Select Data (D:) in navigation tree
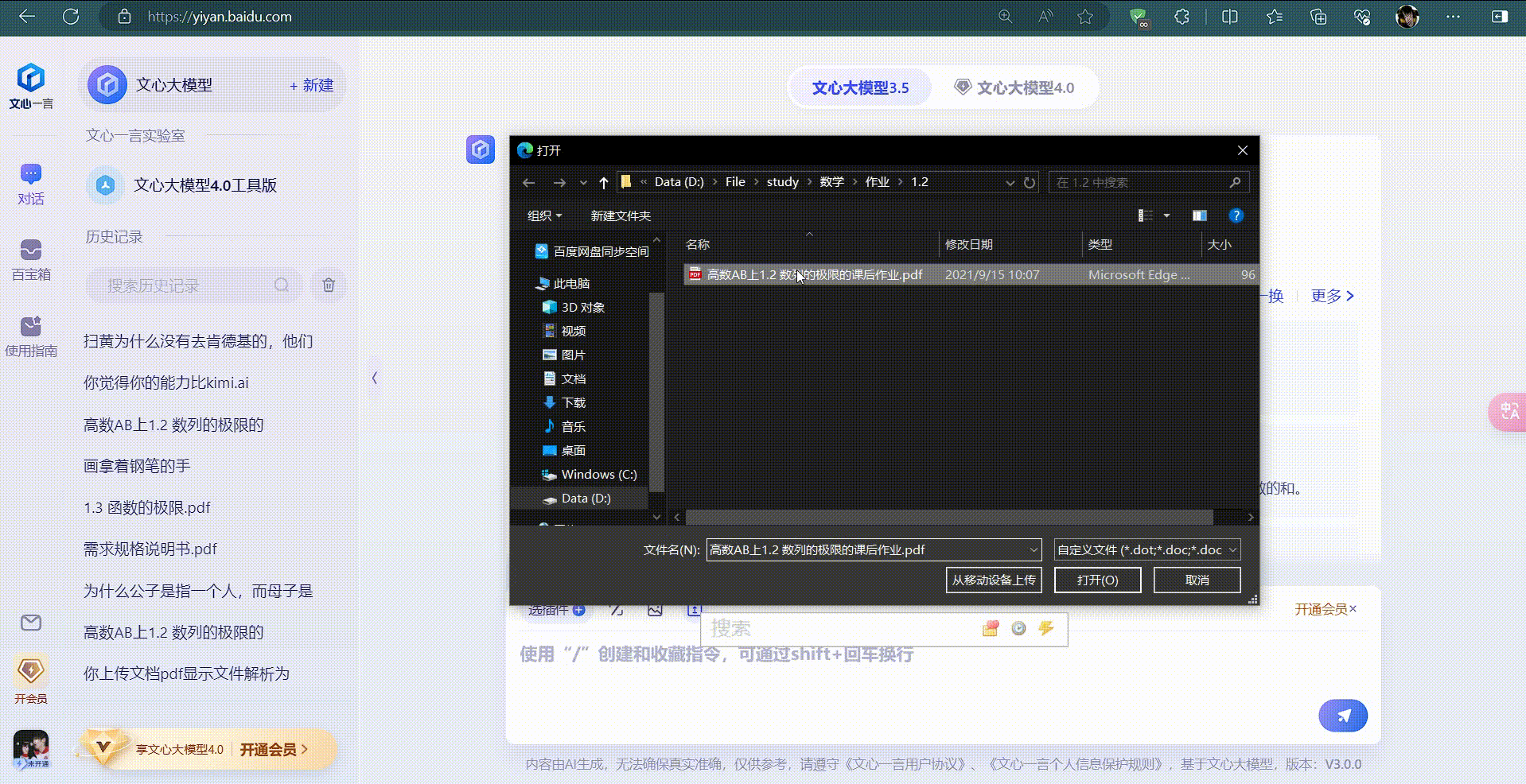Viewport: 1526px width, 784px height. (586, 499)
